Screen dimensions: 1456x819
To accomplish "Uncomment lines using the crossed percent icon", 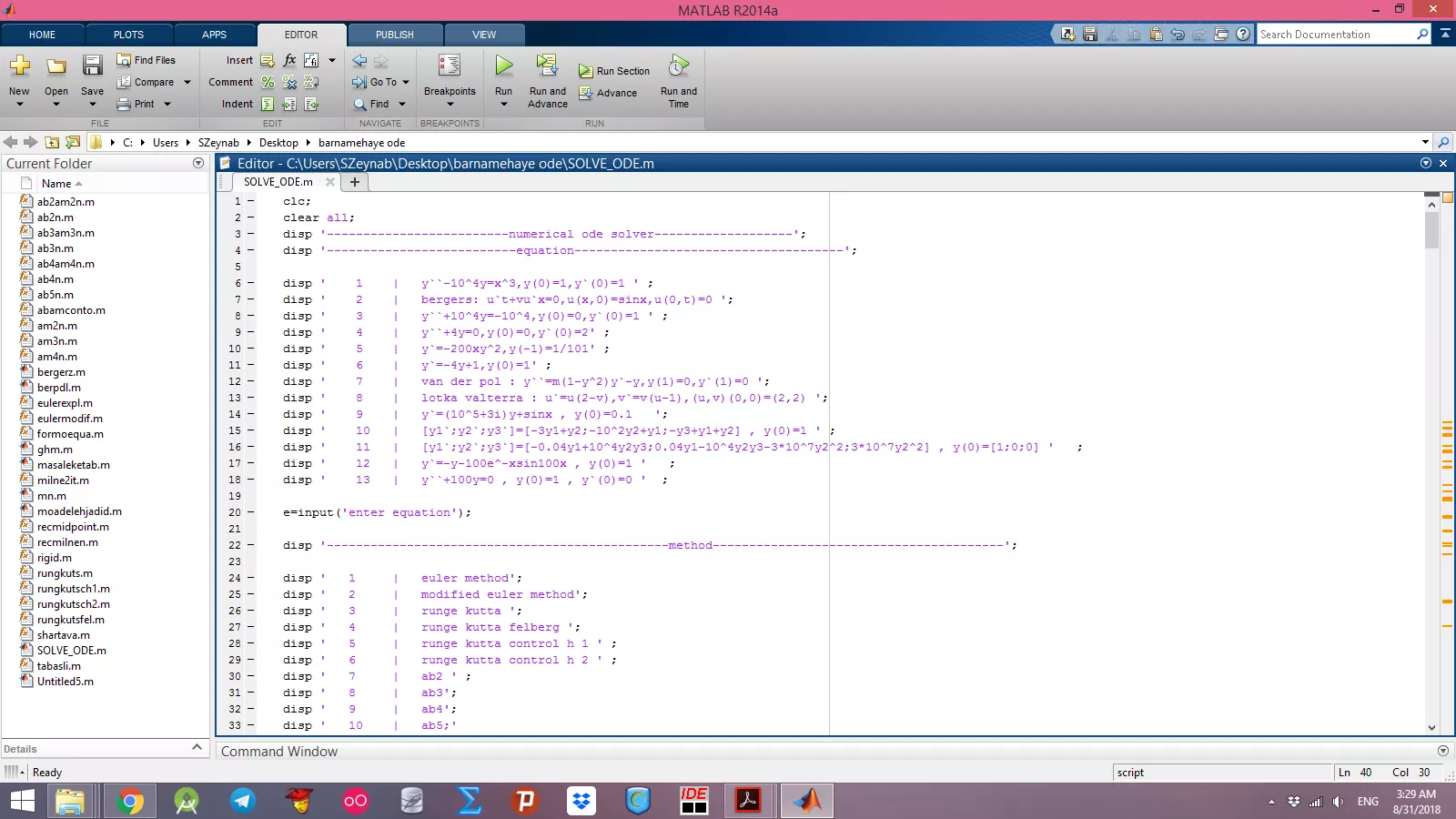I will [289, 82].
